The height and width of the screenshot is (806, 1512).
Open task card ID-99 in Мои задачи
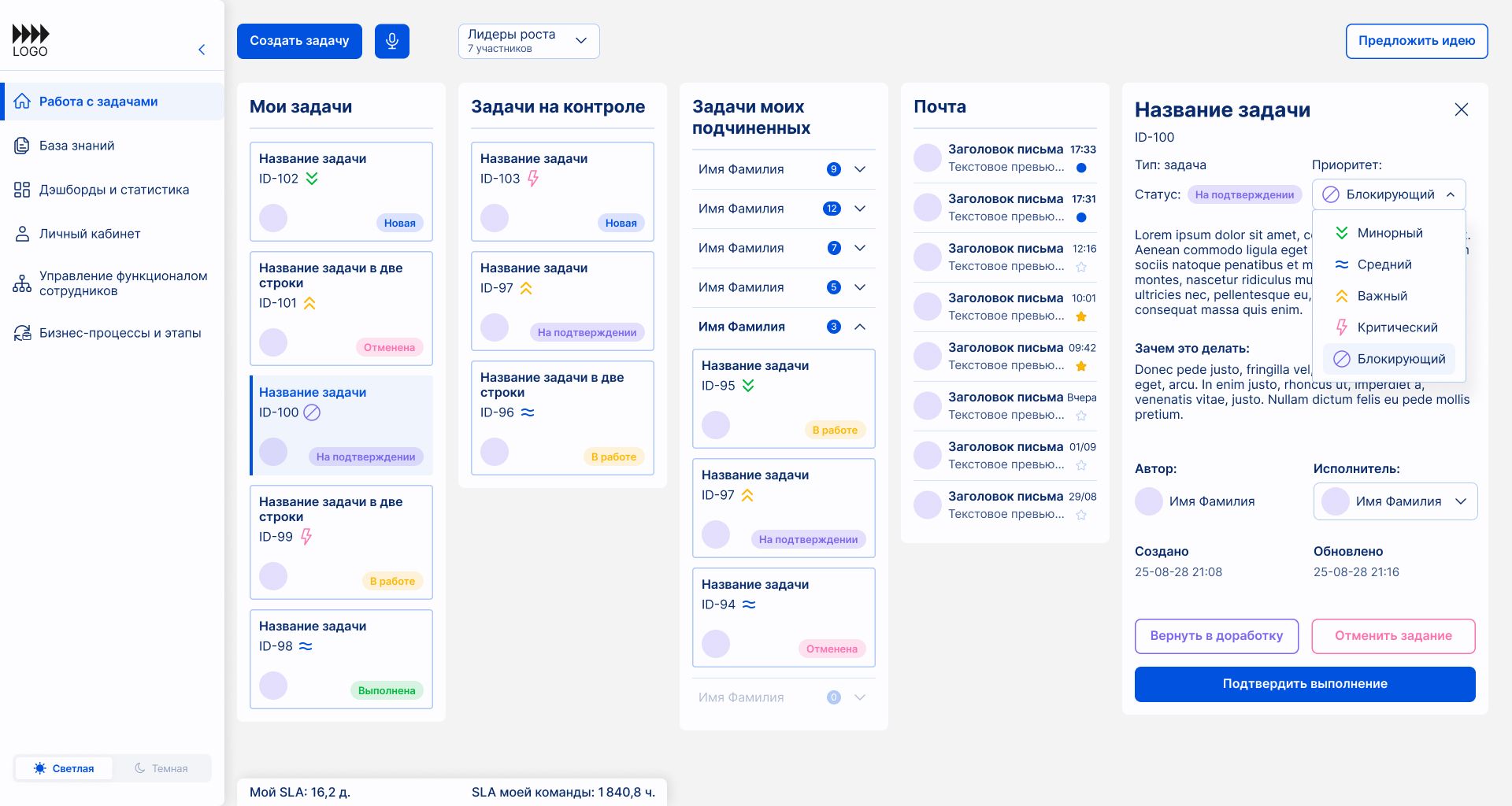coord(341,542)
